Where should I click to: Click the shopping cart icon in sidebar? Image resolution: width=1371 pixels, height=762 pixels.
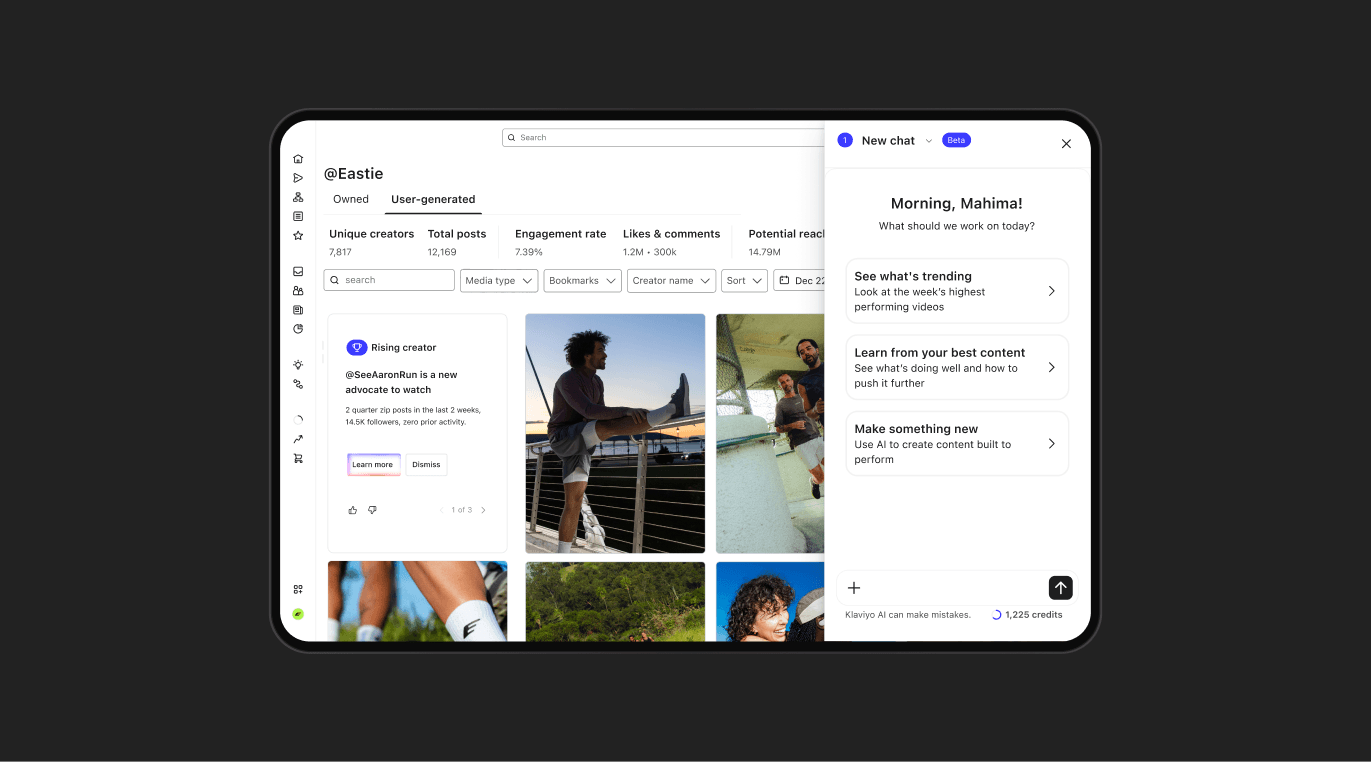pyautogui.click(x=298, y=458)
